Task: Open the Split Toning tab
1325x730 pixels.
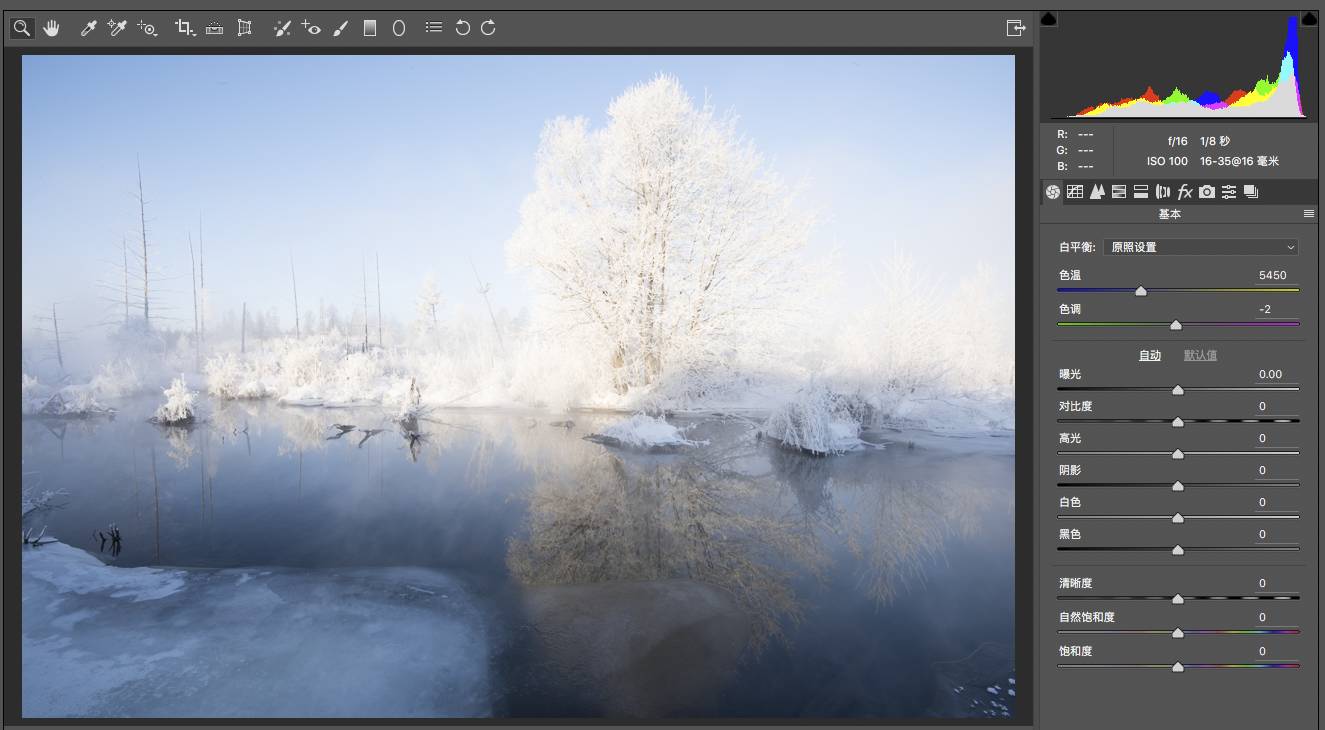Action: click(1141, 192)
